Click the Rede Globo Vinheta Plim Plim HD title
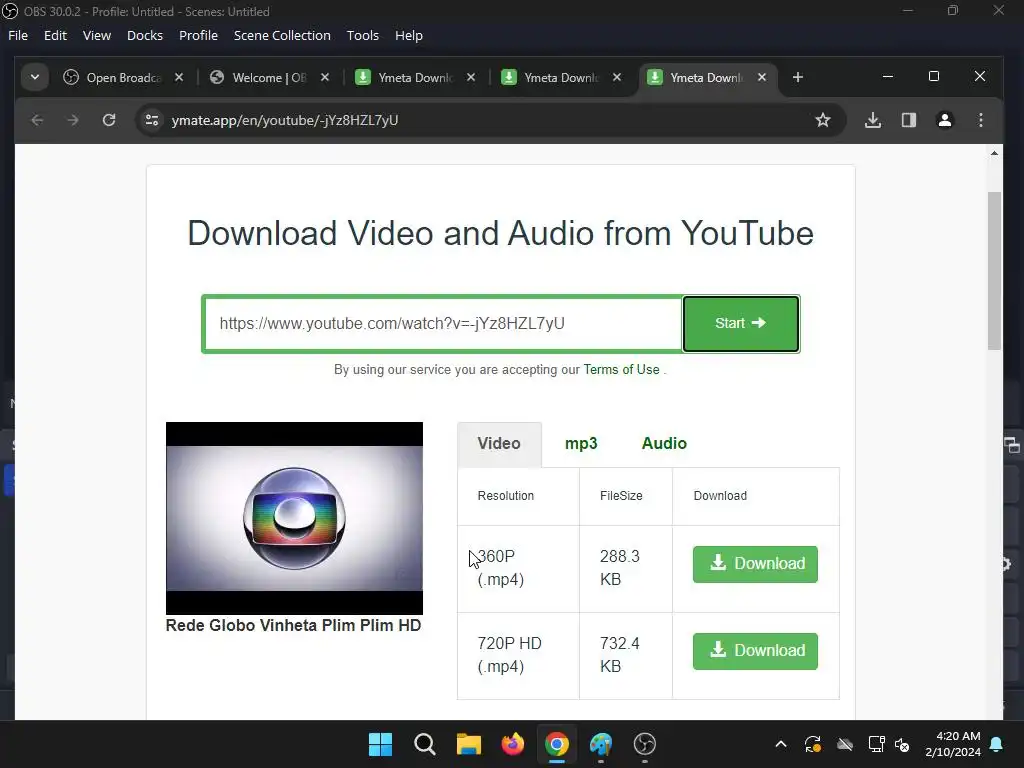Image resolution: width=1024 pixels, height=768 pixels. 293,626
